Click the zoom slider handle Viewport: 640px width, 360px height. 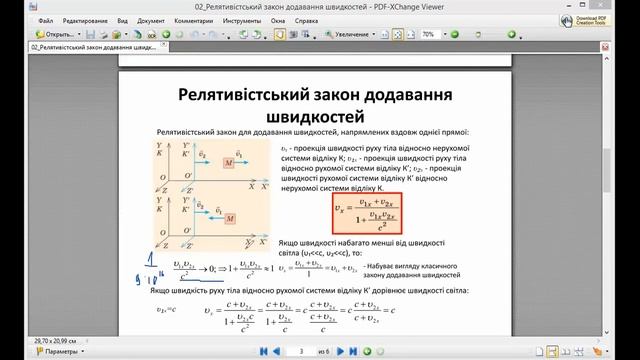tap(478, 35)
